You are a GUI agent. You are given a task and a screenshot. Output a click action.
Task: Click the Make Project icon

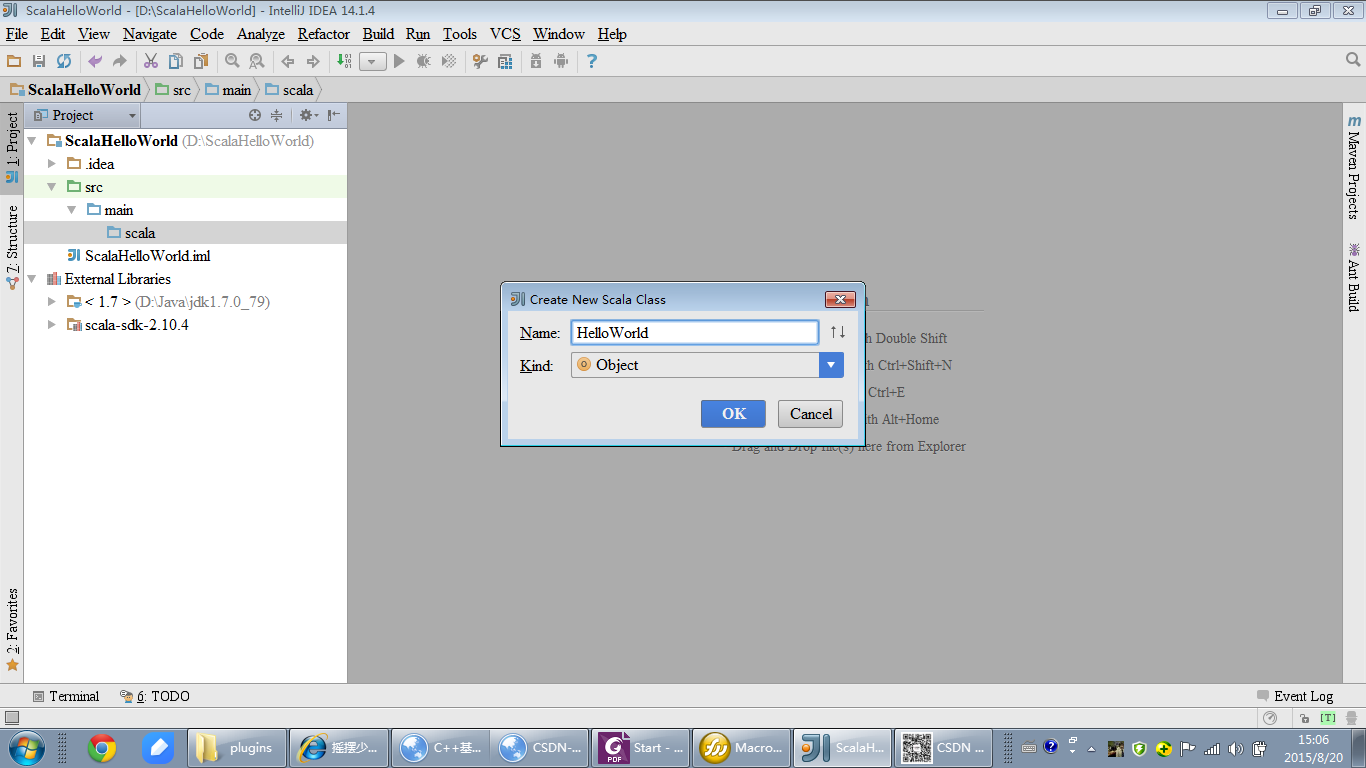[344, 61]
